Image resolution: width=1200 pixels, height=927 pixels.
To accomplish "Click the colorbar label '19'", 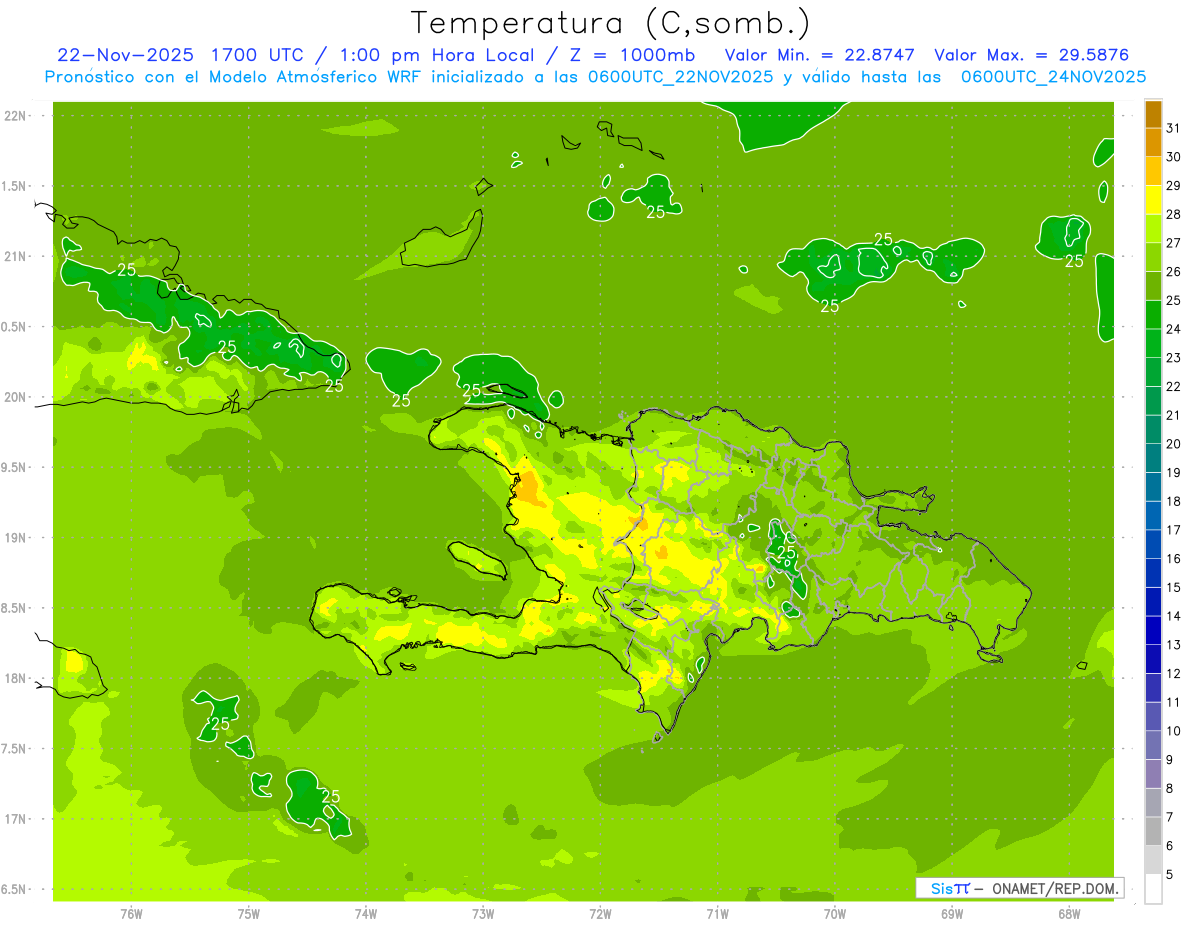I will click(x=1174, y=472).
